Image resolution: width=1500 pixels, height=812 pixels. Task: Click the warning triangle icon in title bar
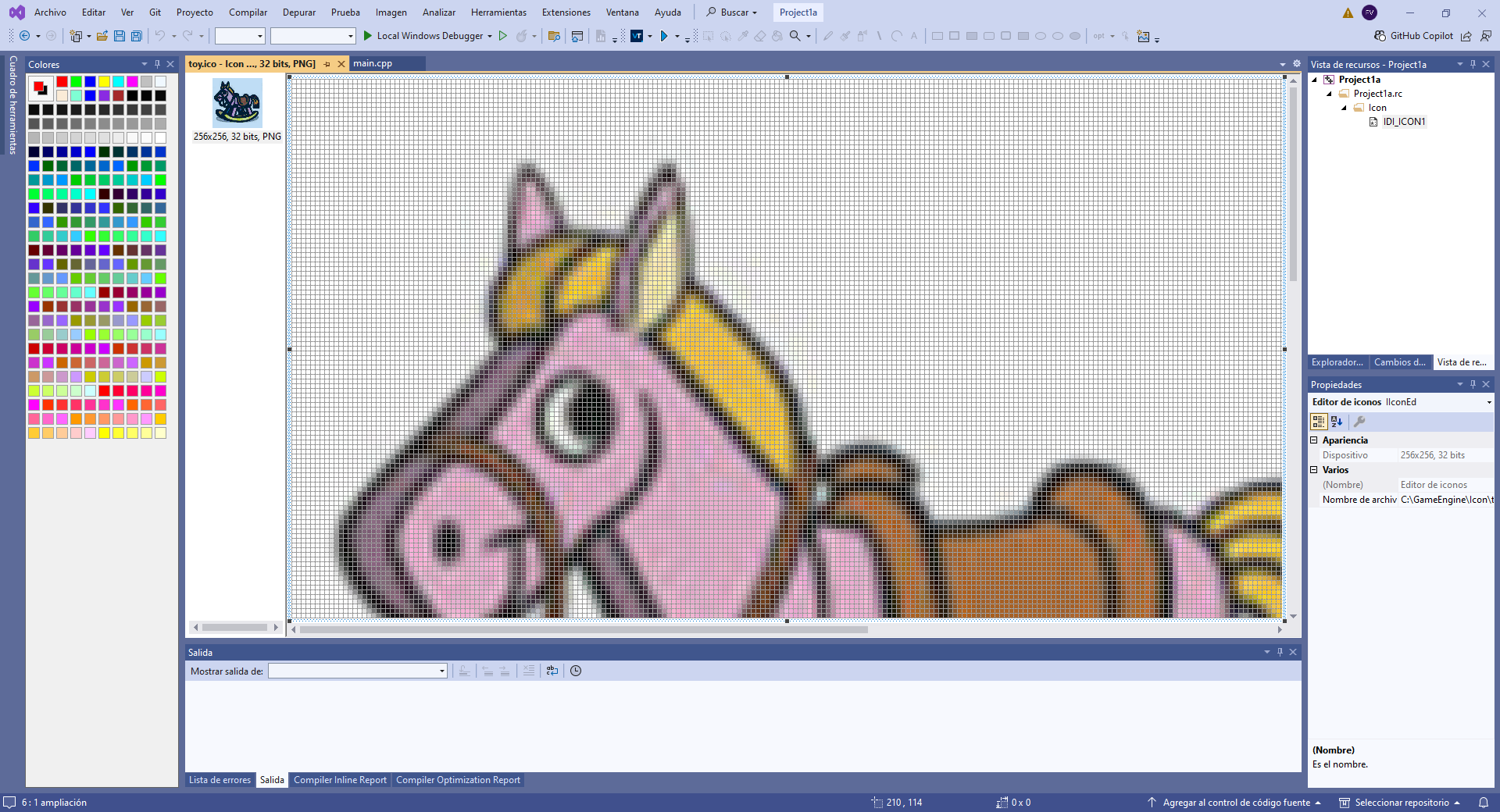(1348, 12)
